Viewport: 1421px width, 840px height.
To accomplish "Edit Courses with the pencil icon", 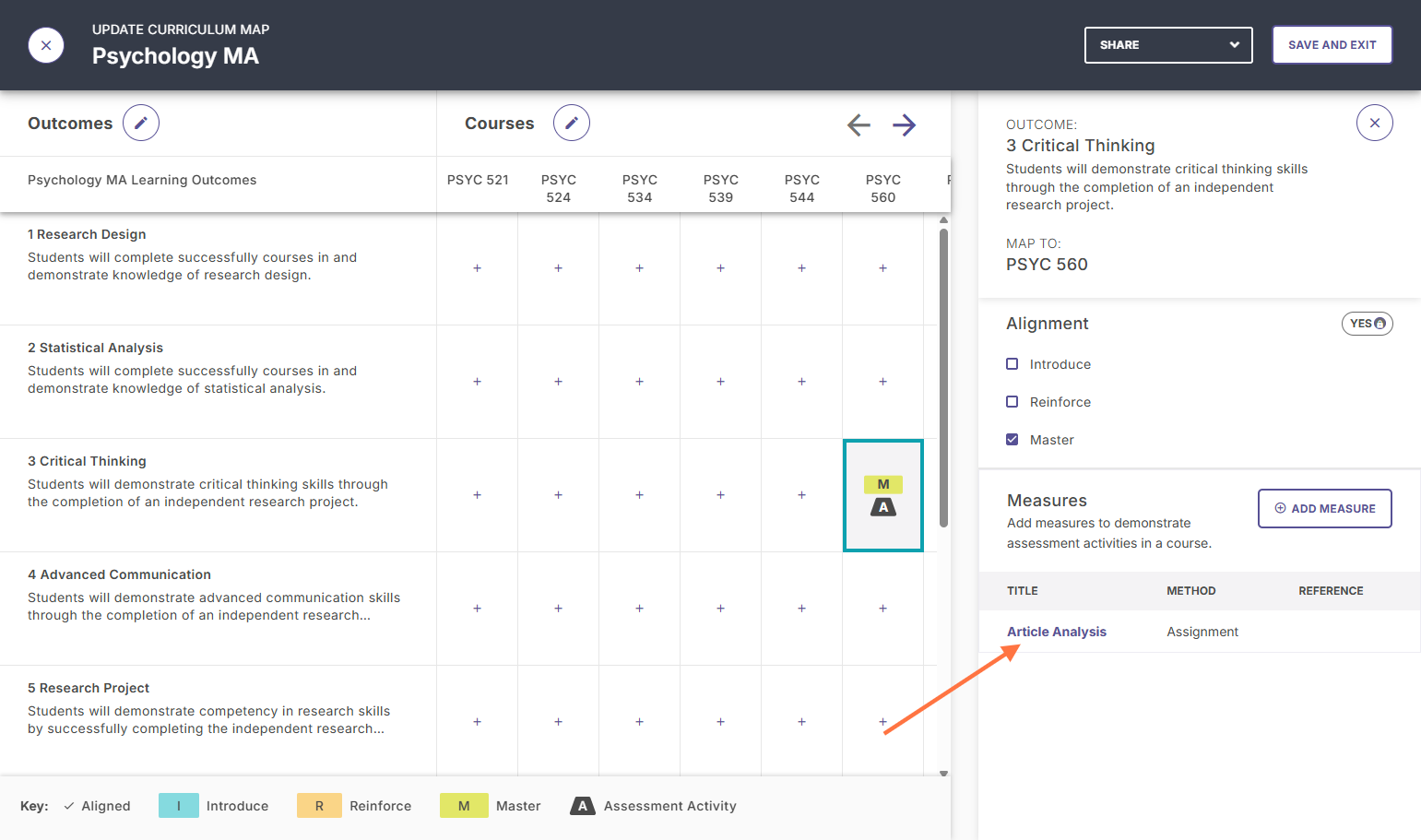I will [572, 123].
